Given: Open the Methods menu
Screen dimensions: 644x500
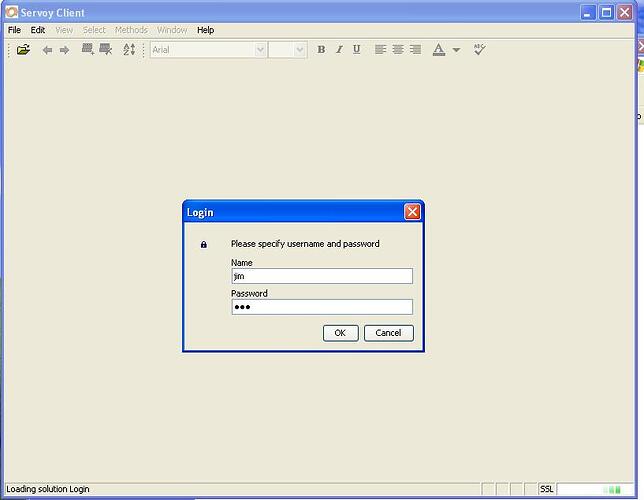Looking at the screenshot, I should [131, 30].
